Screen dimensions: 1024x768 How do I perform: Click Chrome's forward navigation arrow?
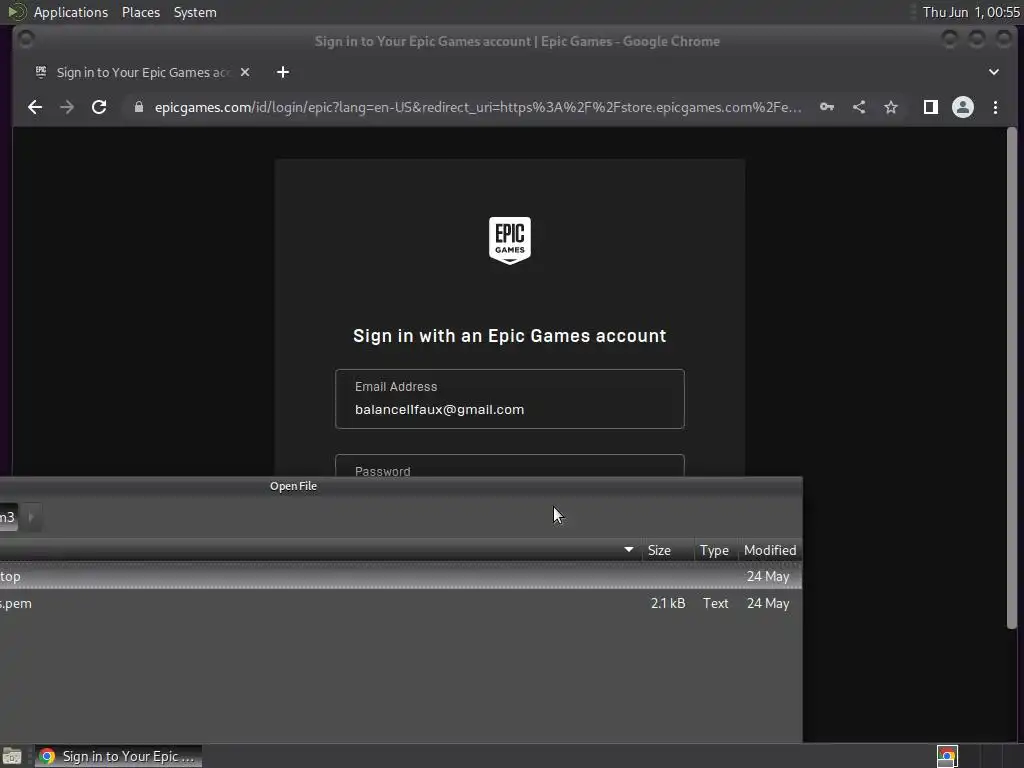pos(67,107)
